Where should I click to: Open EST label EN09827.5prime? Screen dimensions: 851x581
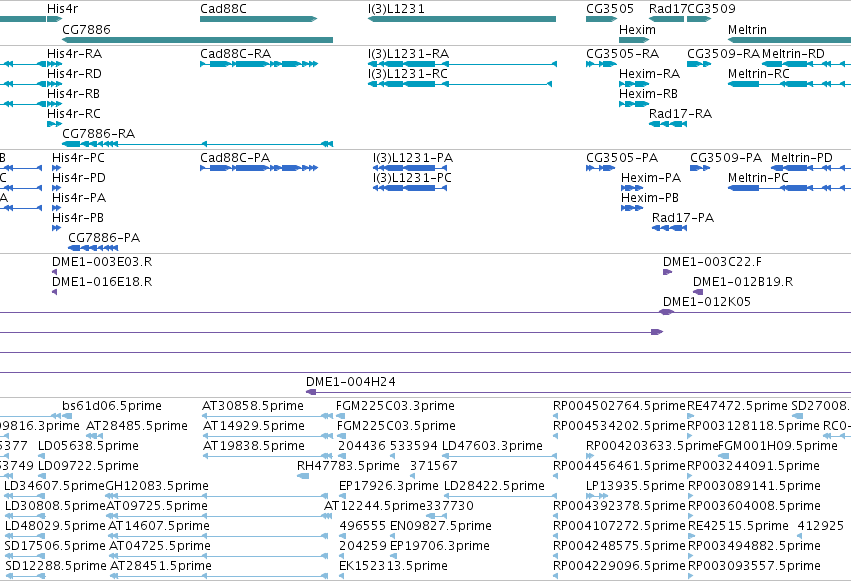click(441, 526)
